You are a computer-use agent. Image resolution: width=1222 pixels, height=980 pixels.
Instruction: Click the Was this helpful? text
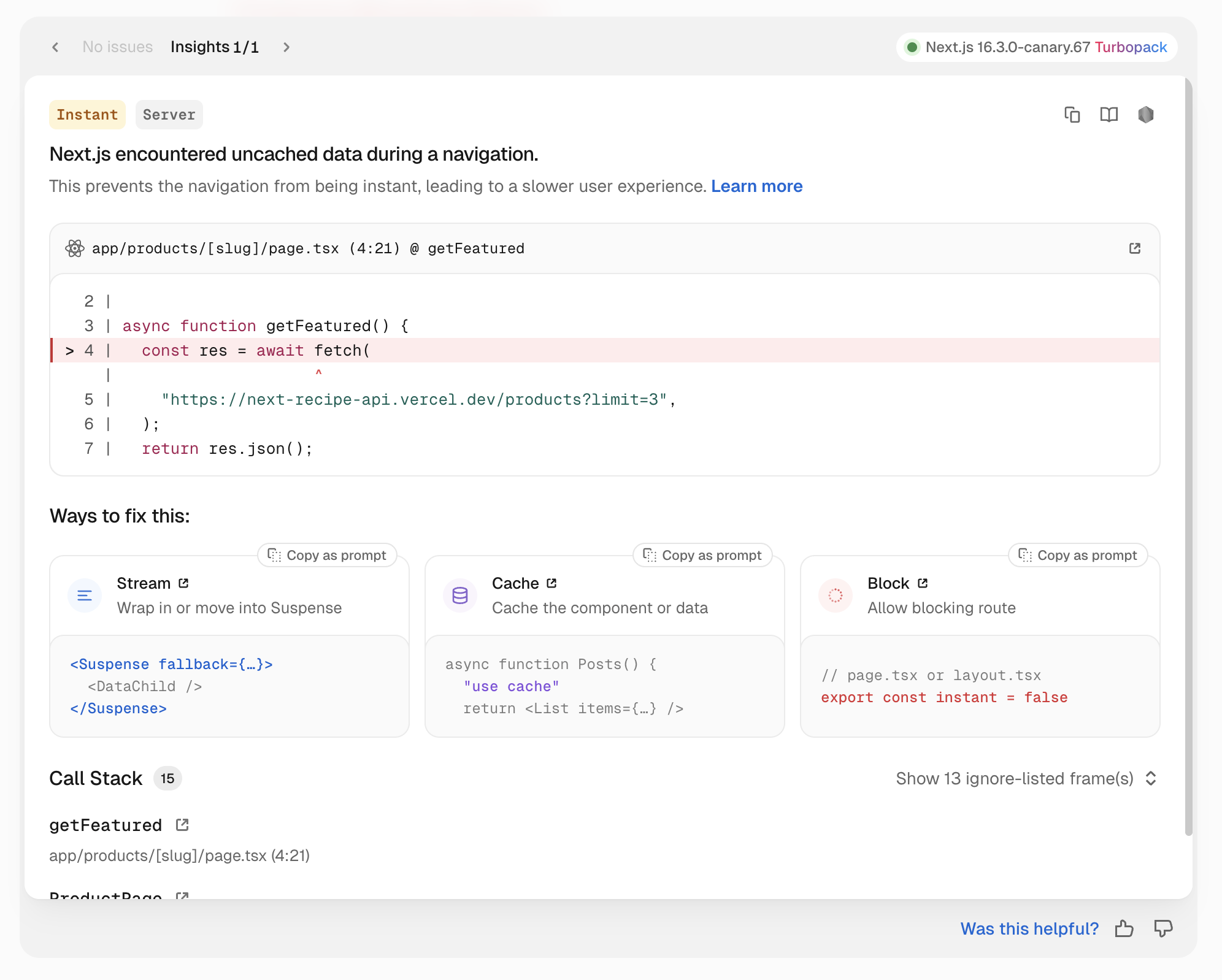(x=1030, y=929)
